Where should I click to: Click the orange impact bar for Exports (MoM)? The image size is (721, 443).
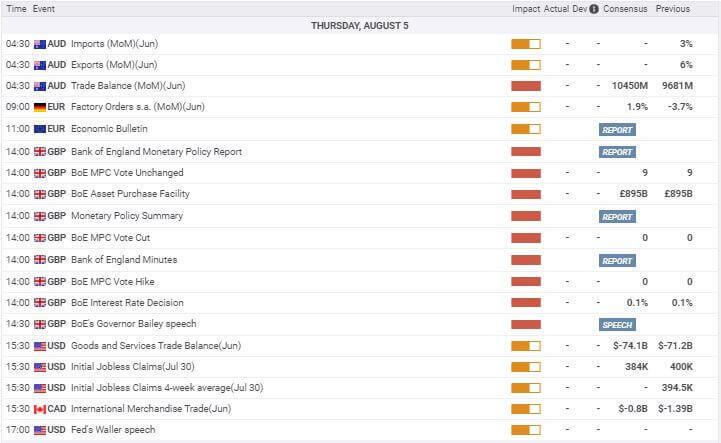pos(525,65)
